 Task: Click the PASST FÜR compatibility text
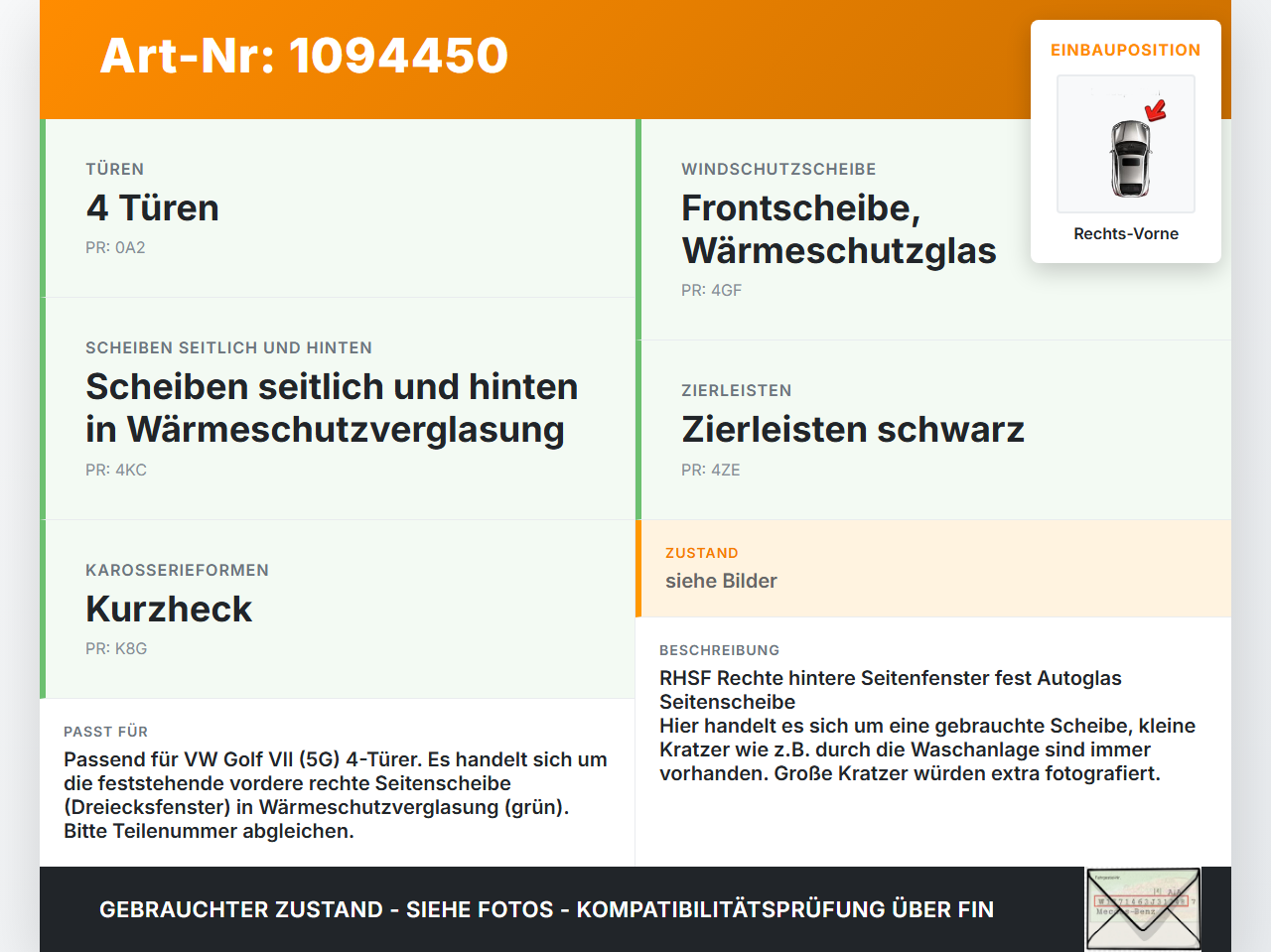pyautogui.click(x=336, y=795)
